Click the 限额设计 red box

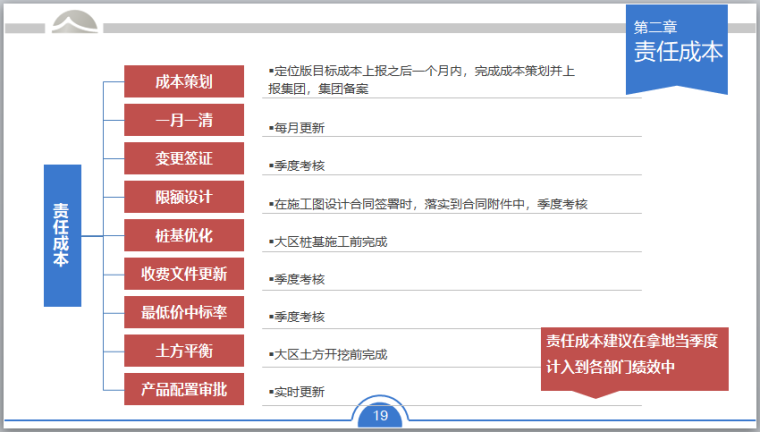[184, 197]
